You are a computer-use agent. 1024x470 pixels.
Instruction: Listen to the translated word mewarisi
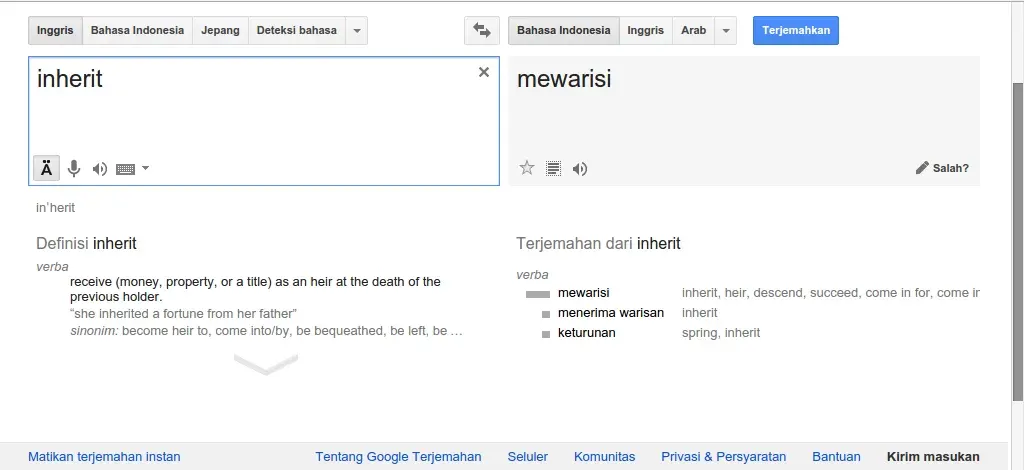pos(580,169)
